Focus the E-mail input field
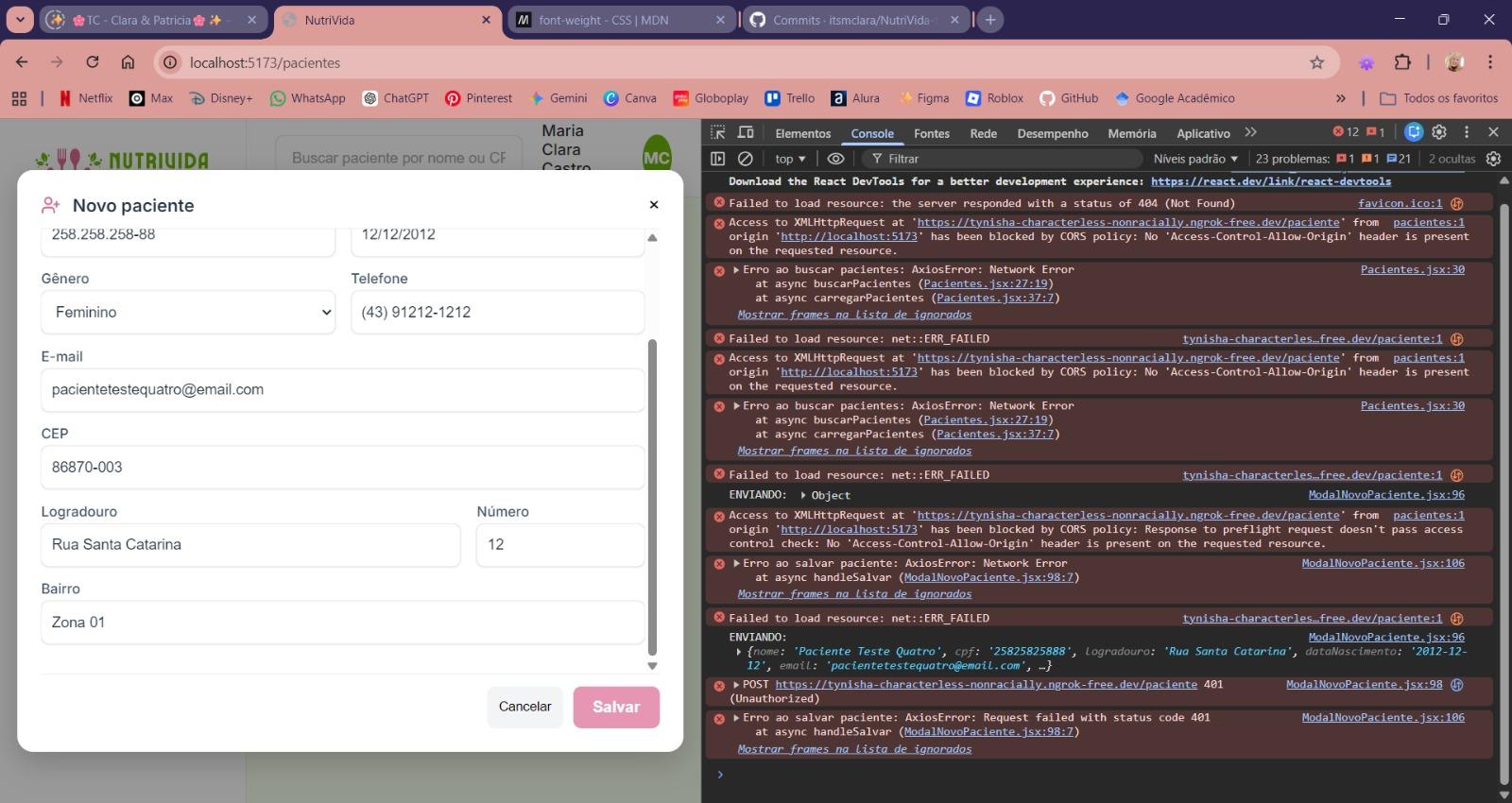 click(x=343, y=389)
